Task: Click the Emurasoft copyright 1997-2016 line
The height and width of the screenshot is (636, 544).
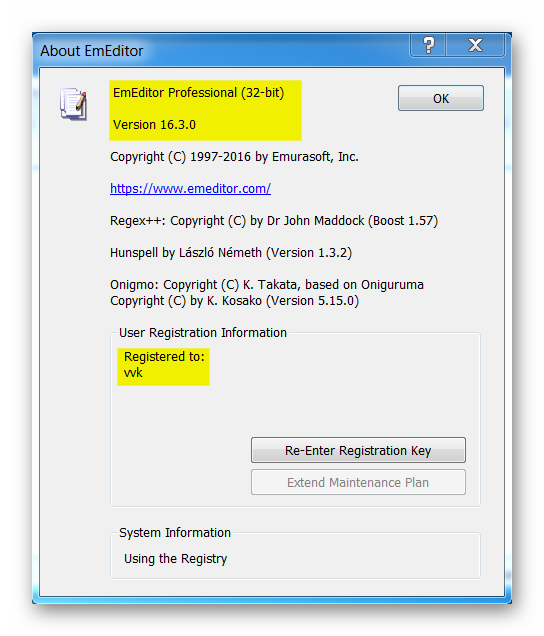Action: tap(234, 157)
